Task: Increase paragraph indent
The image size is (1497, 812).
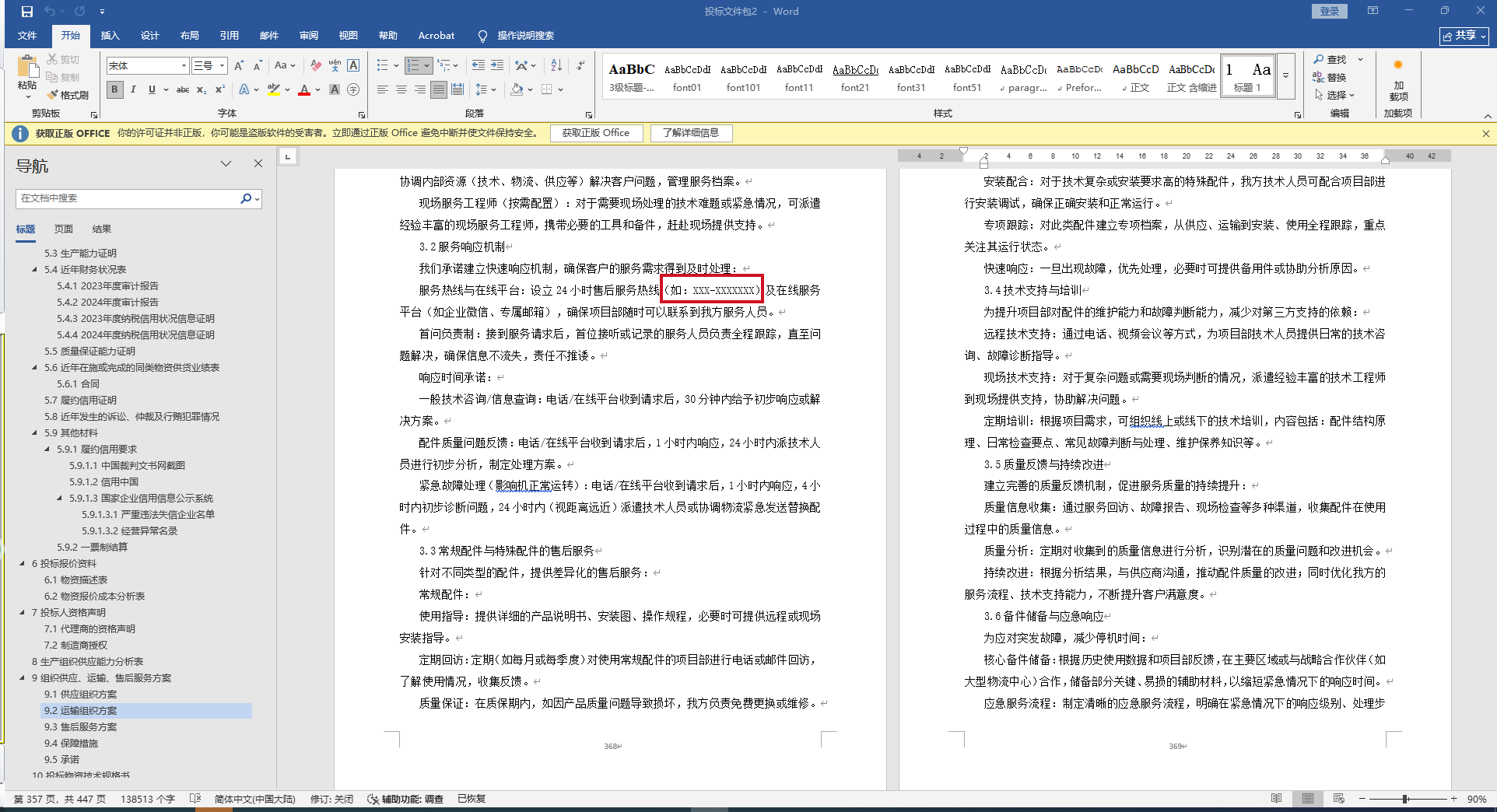Action: 496,65
